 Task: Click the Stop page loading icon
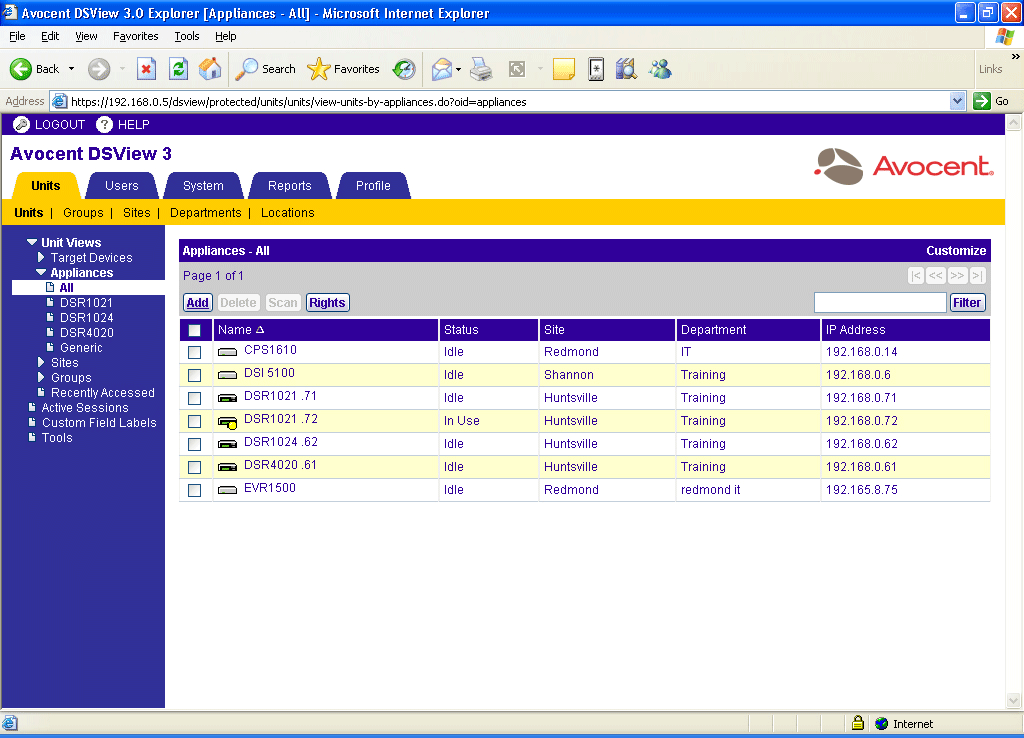146,69
